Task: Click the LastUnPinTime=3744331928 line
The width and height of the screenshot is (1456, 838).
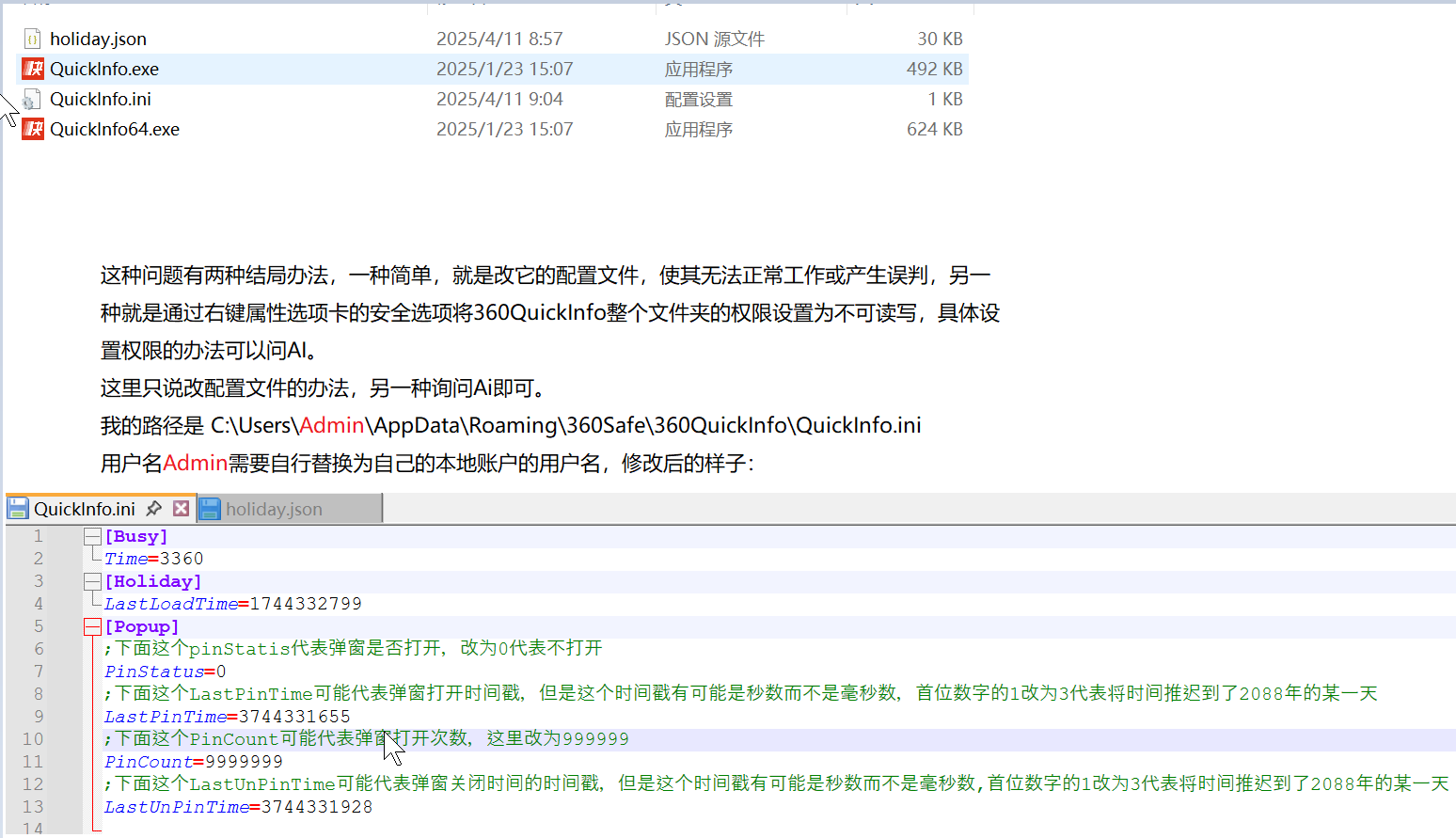Action: (x=239, y=807)
